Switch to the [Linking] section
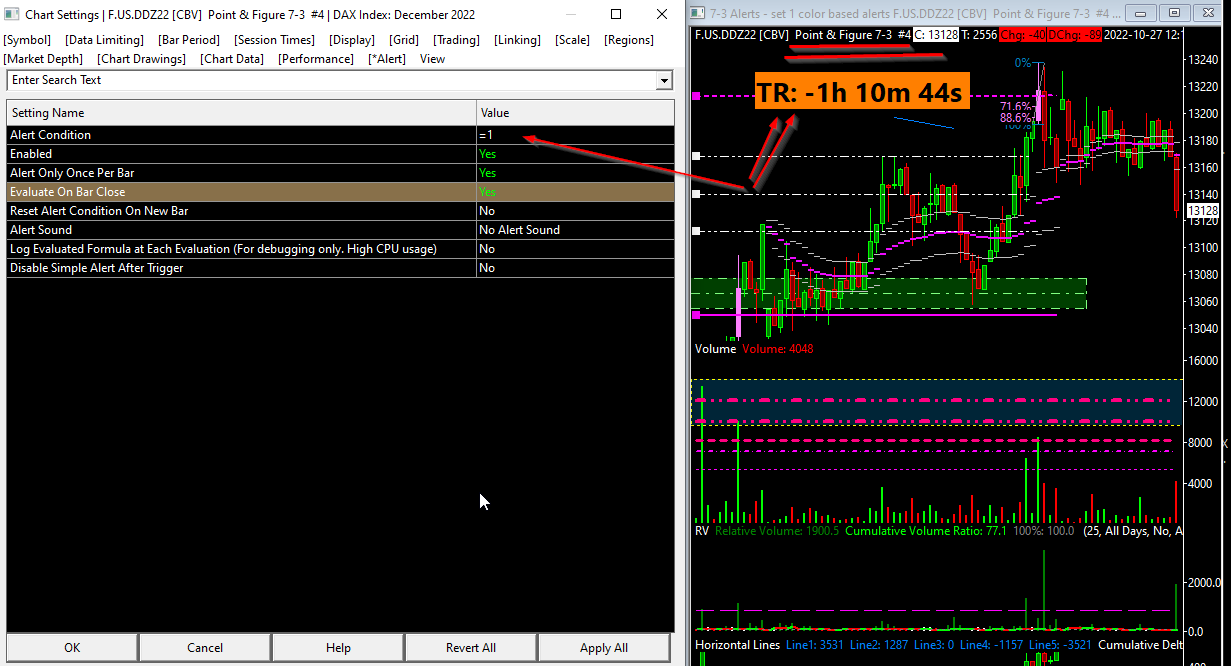 (517, 40)
